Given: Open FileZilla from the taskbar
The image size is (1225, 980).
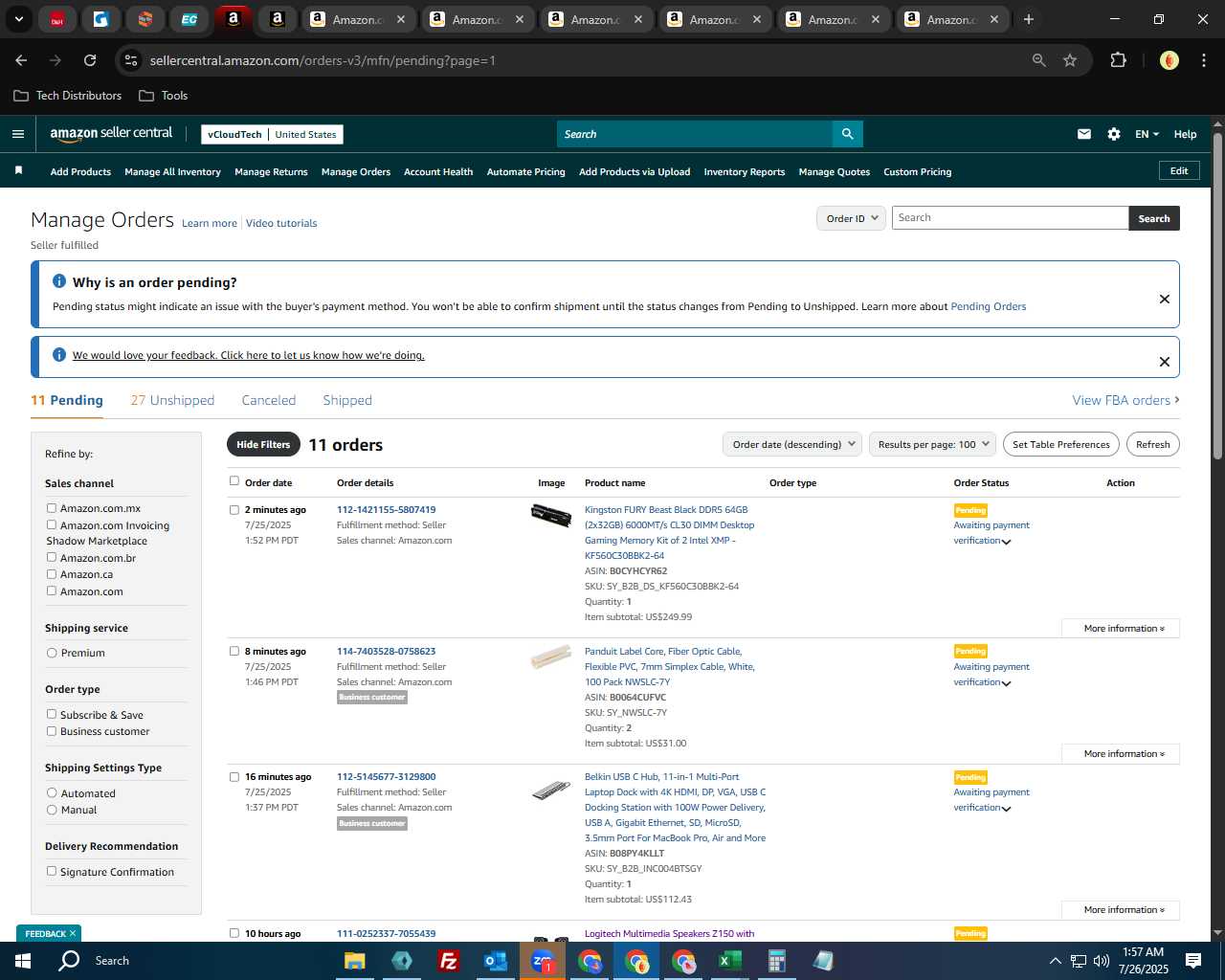Looking at the screenshot, I should pos(448,961).
